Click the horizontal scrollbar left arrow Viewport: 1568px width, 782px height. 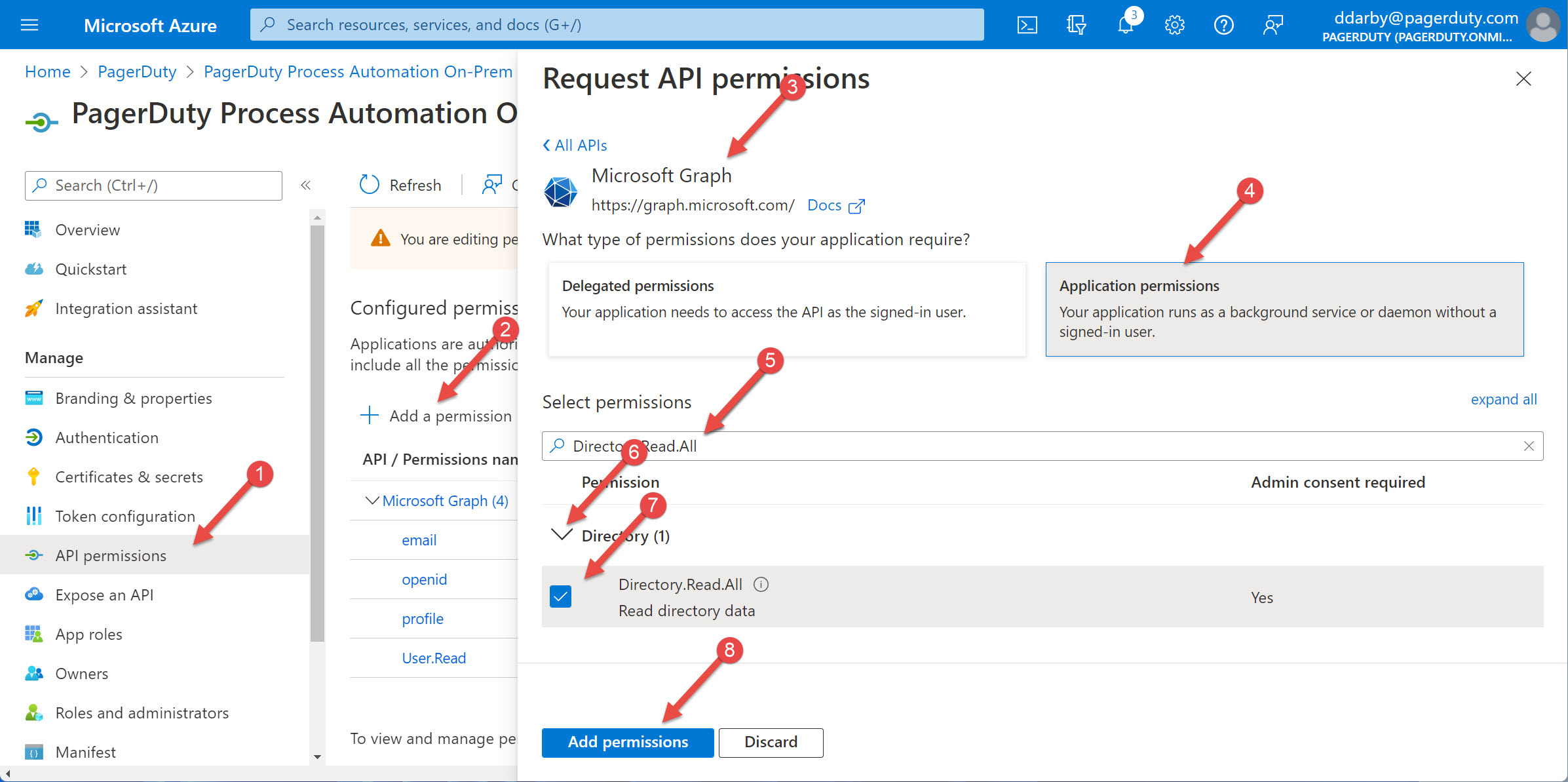pos(7,774)
